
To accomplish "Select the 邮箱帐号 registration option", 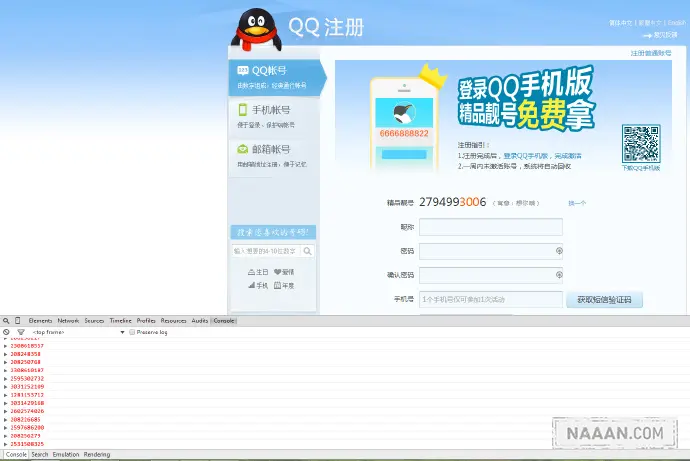I will [x=274, y=155].
